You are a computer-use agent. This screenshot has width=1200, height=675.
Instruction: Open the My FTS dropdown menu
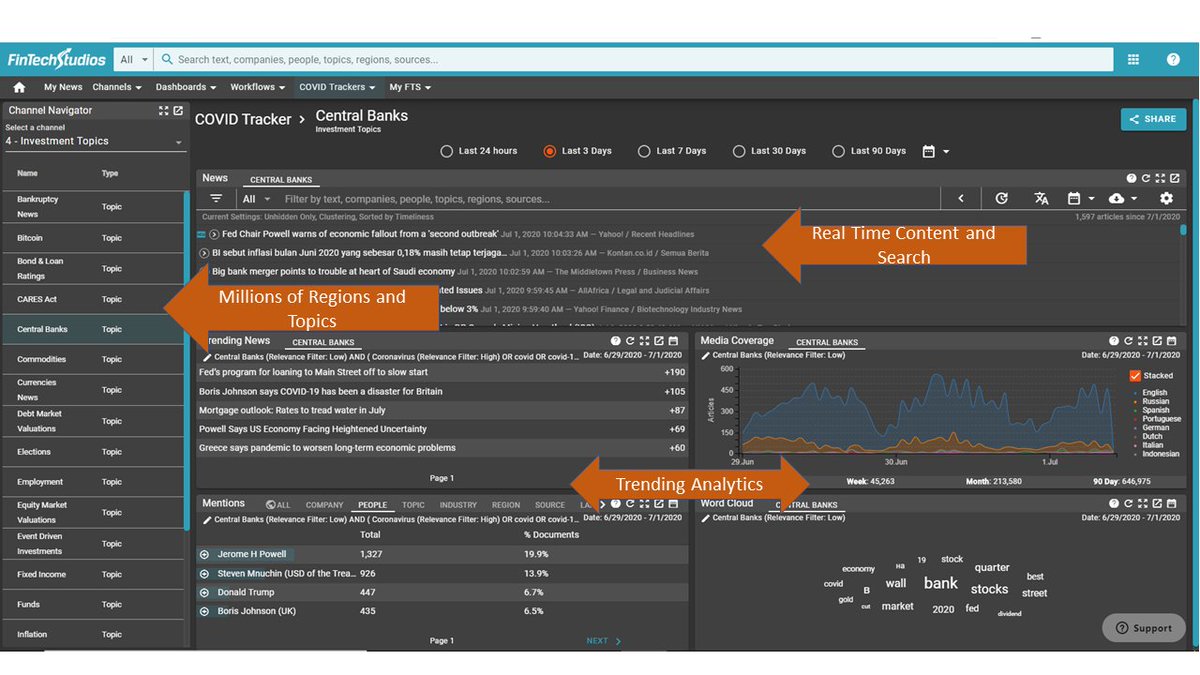pyautogui.click(x=410, y=88)
